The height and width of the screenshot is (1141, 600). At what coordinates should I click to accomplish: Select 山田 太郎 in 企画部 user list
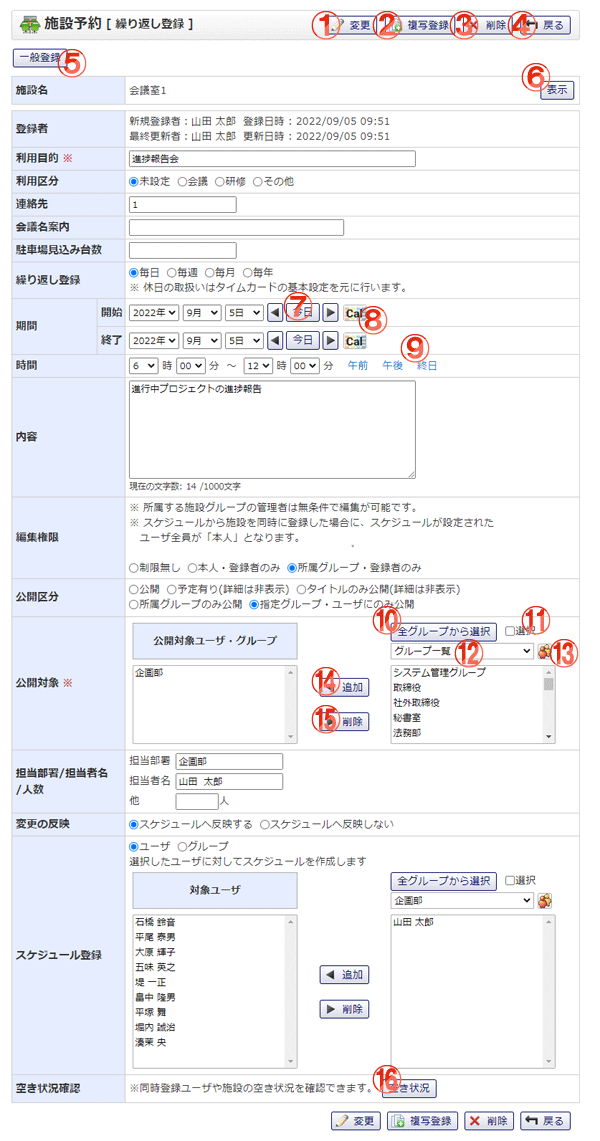(x=414, y=922)
